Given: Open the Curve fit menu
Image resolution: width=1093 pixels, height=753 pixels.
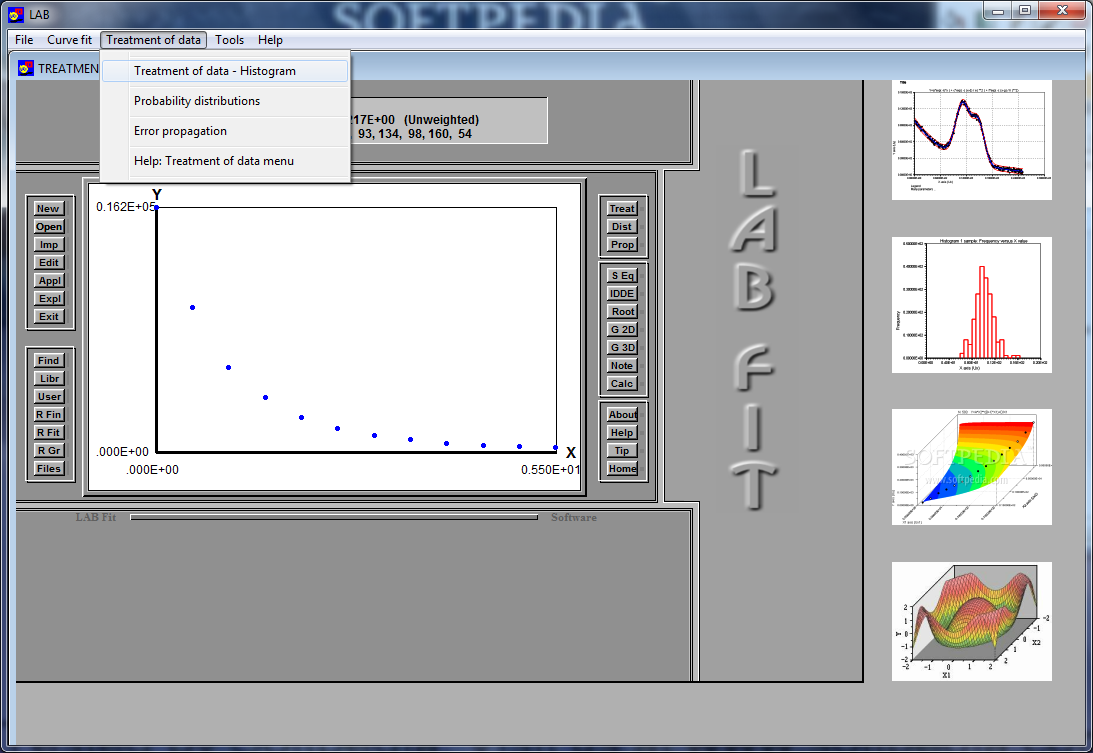Looking at the screenshot, I should (x=69, y=40).
